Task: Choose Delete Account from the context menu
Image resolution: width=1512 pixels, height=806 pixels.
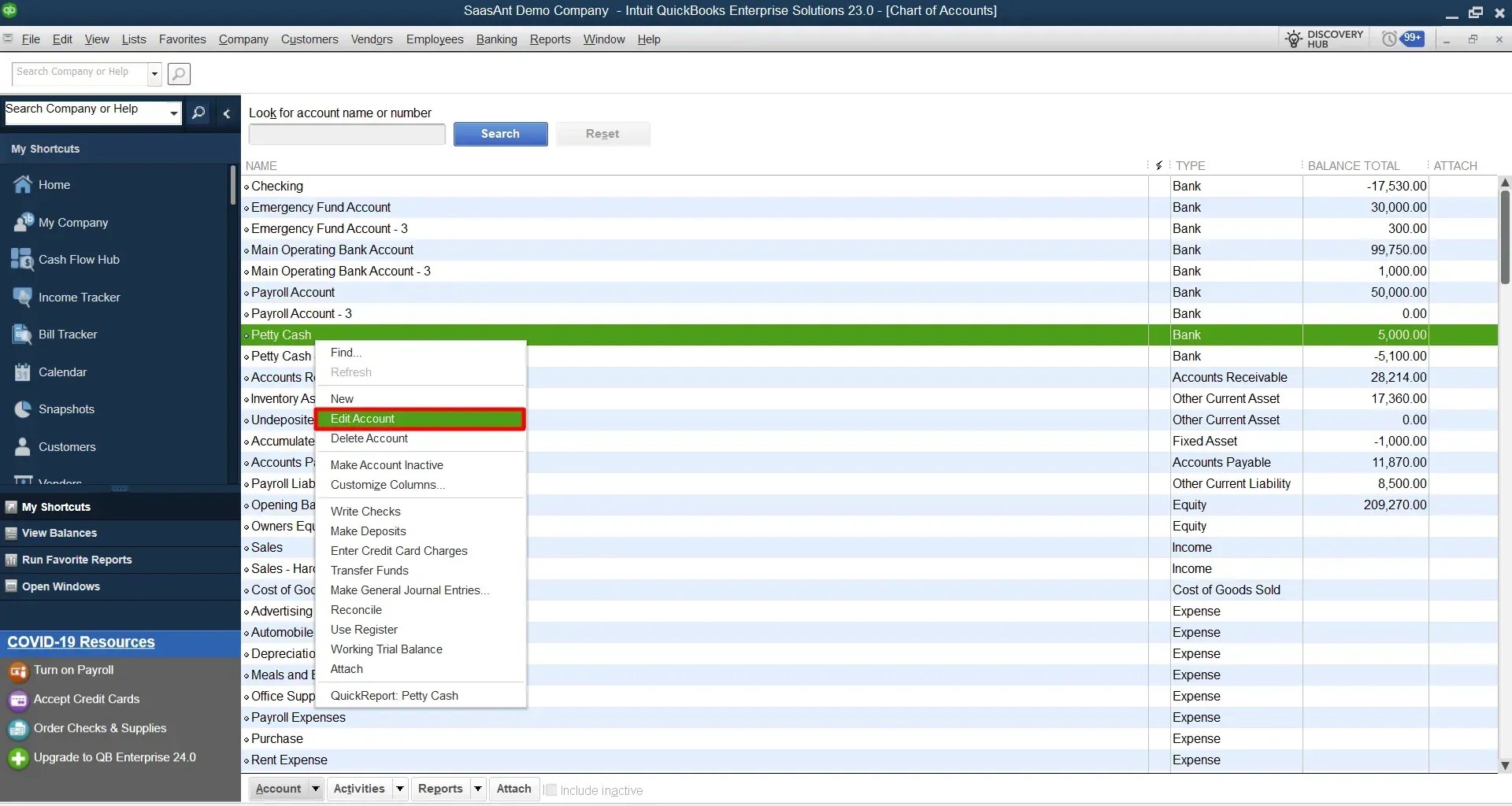Action: click(420, 438)
